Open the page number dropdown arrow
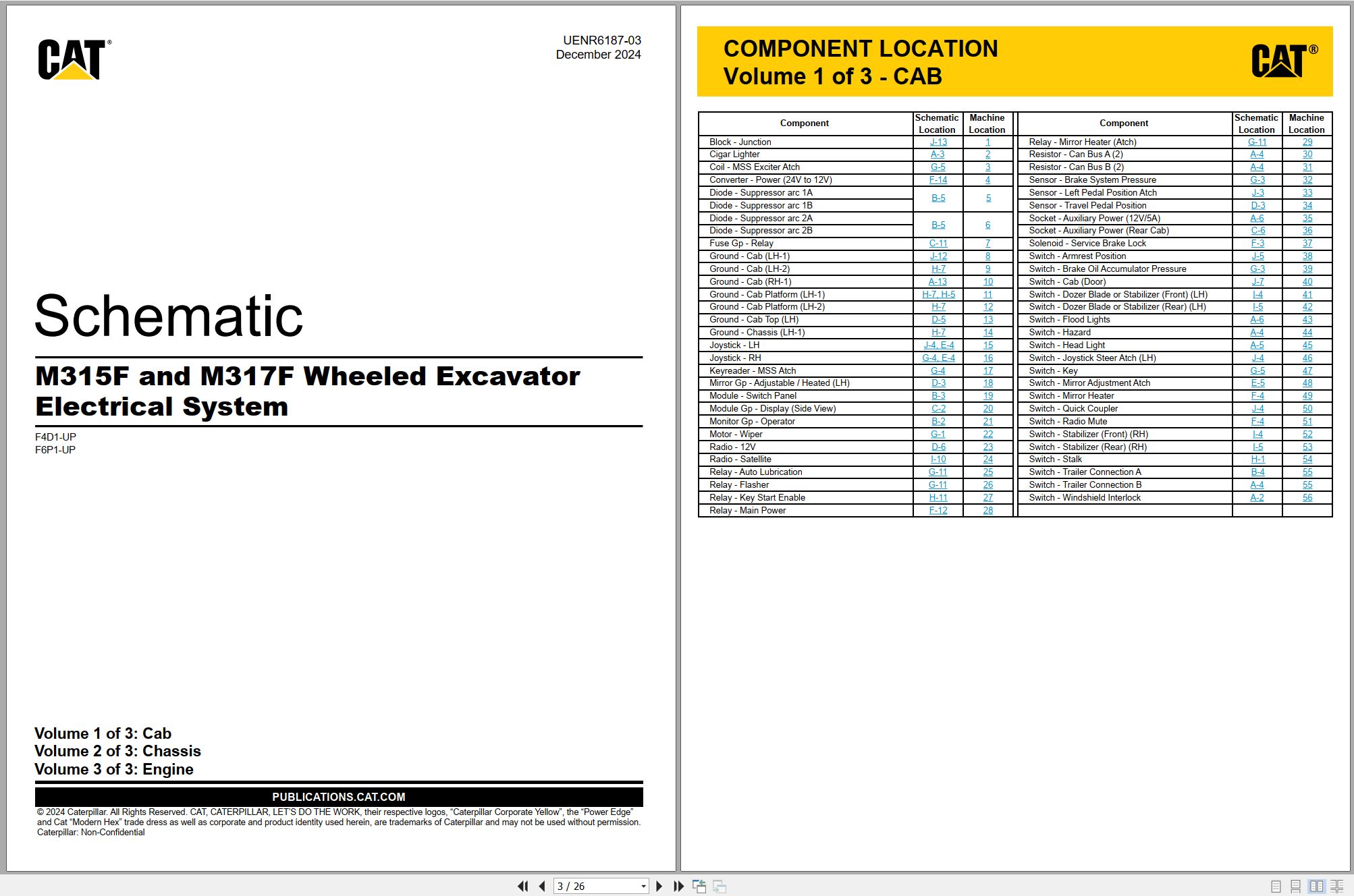Image resolution: width=1354 pixels, height=896 pixels. [x=643, y=886]
